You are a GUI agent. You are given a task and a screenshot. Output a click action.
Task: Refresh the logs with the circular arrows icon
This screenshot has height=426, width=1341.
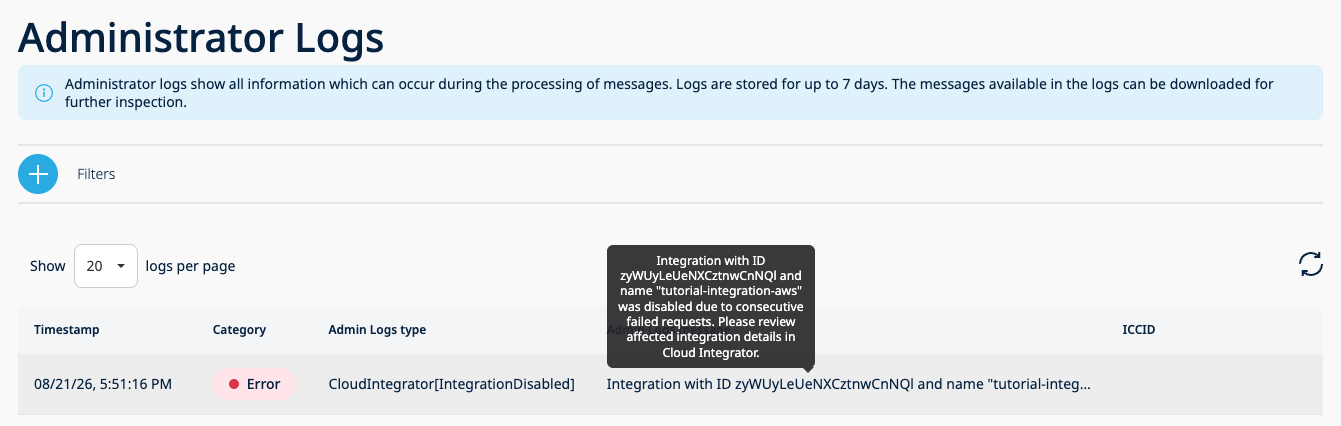pyautogui.click(x=1310, y=264)
